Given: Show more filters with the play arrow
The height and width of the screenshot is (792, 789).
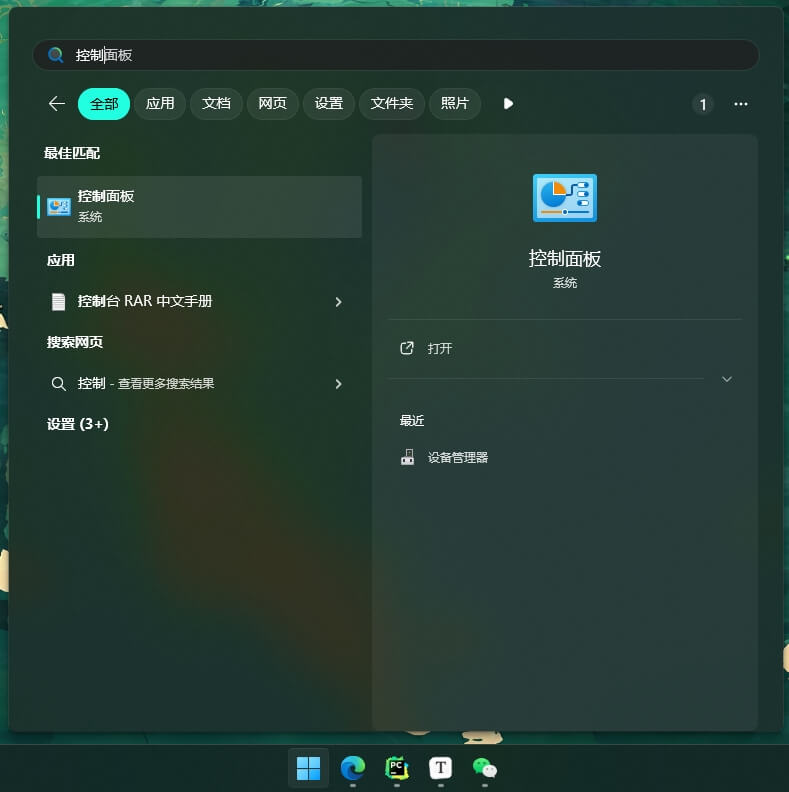Looking at the screenshot, I should coord(508,104).
